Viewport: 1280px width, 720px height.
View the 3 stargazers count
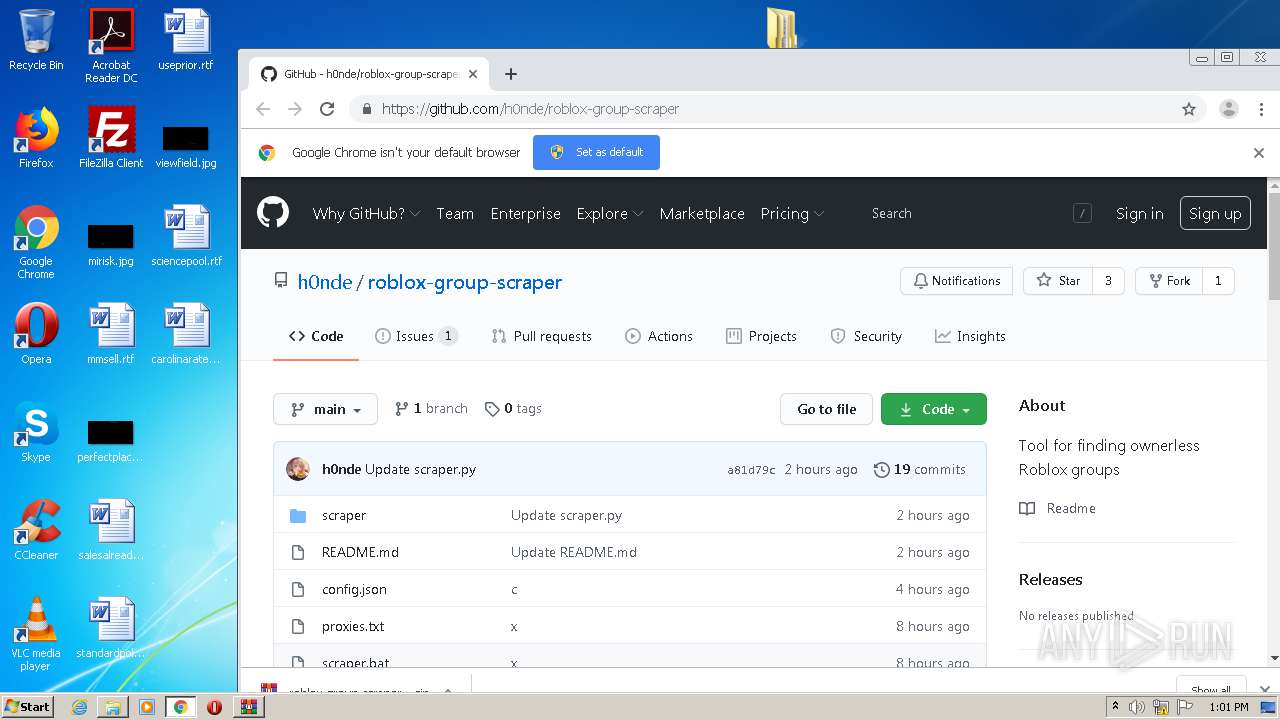pyautogui.click(x=1108, y=281)
